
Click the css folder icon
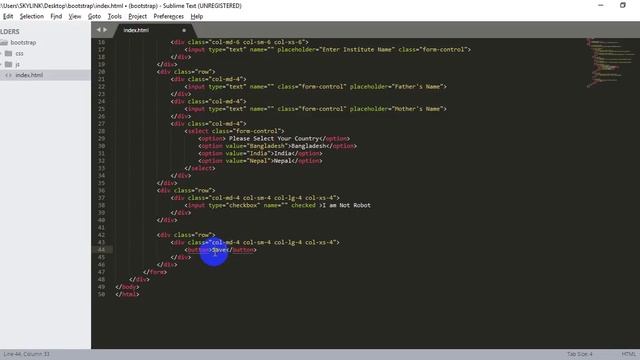[x=9, y=53]
